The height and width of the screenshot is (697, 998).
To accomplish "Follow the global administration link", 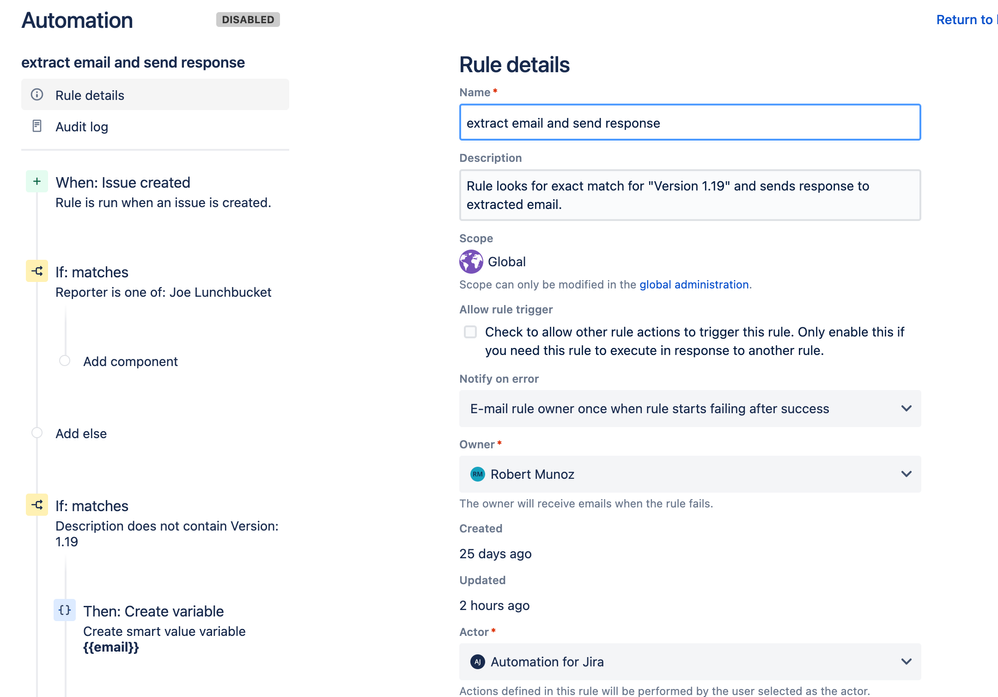I will (x=694, y=285).
